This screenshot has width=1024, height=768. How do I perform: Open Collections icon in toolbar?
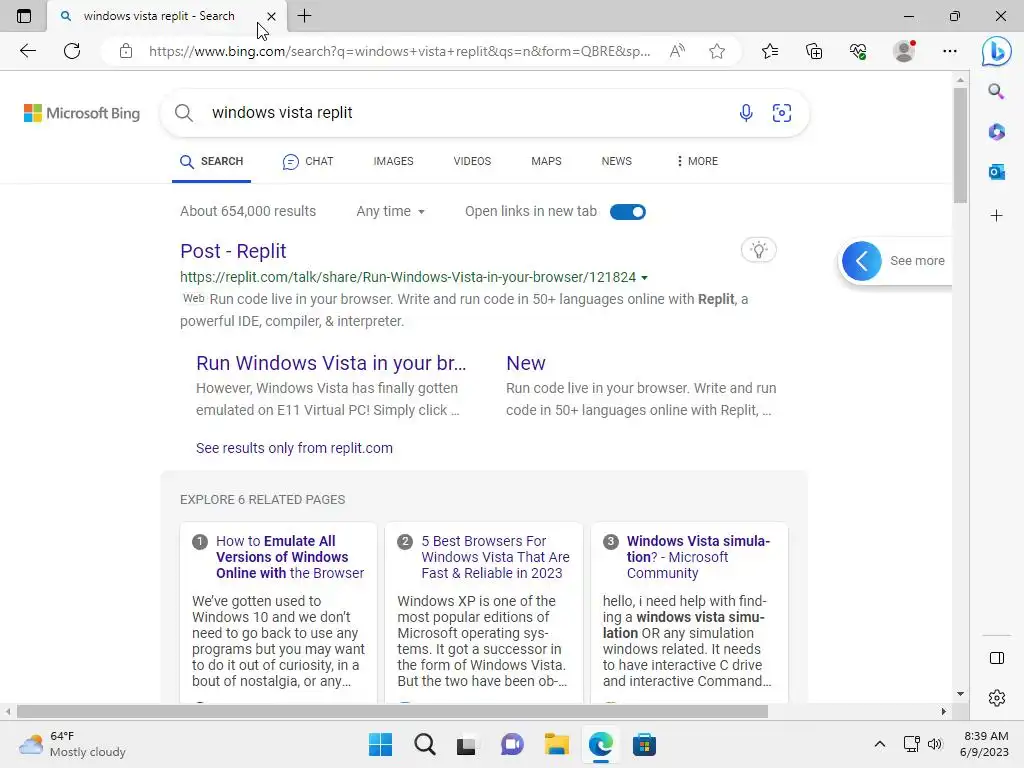(x=814, y=51)
